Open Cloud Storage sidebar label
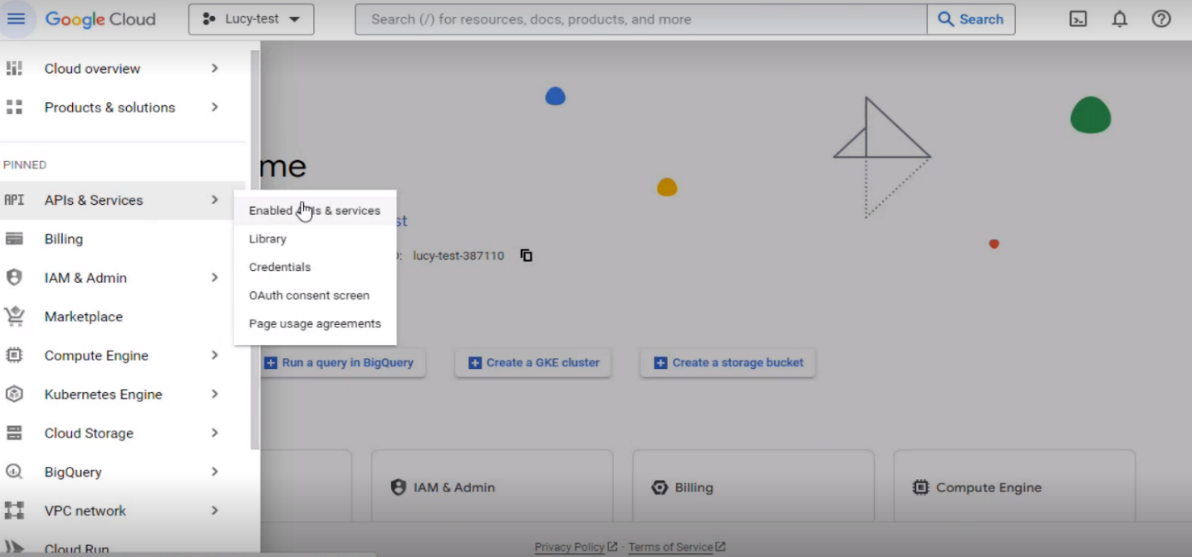 [88, 433]
